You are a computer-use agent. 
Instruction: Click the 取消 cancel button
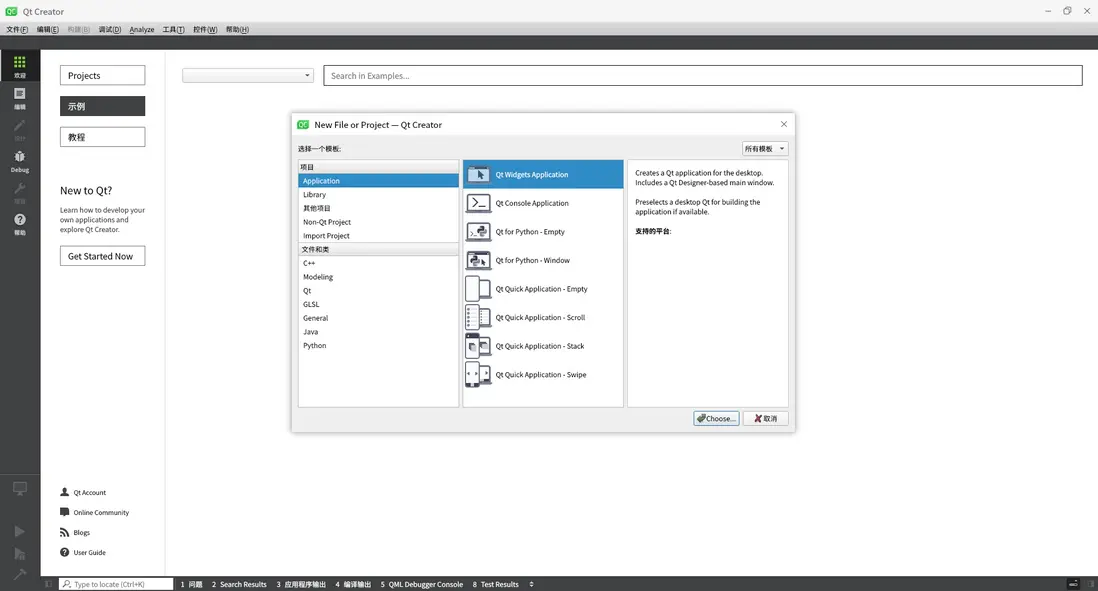[x=765, y=418]
